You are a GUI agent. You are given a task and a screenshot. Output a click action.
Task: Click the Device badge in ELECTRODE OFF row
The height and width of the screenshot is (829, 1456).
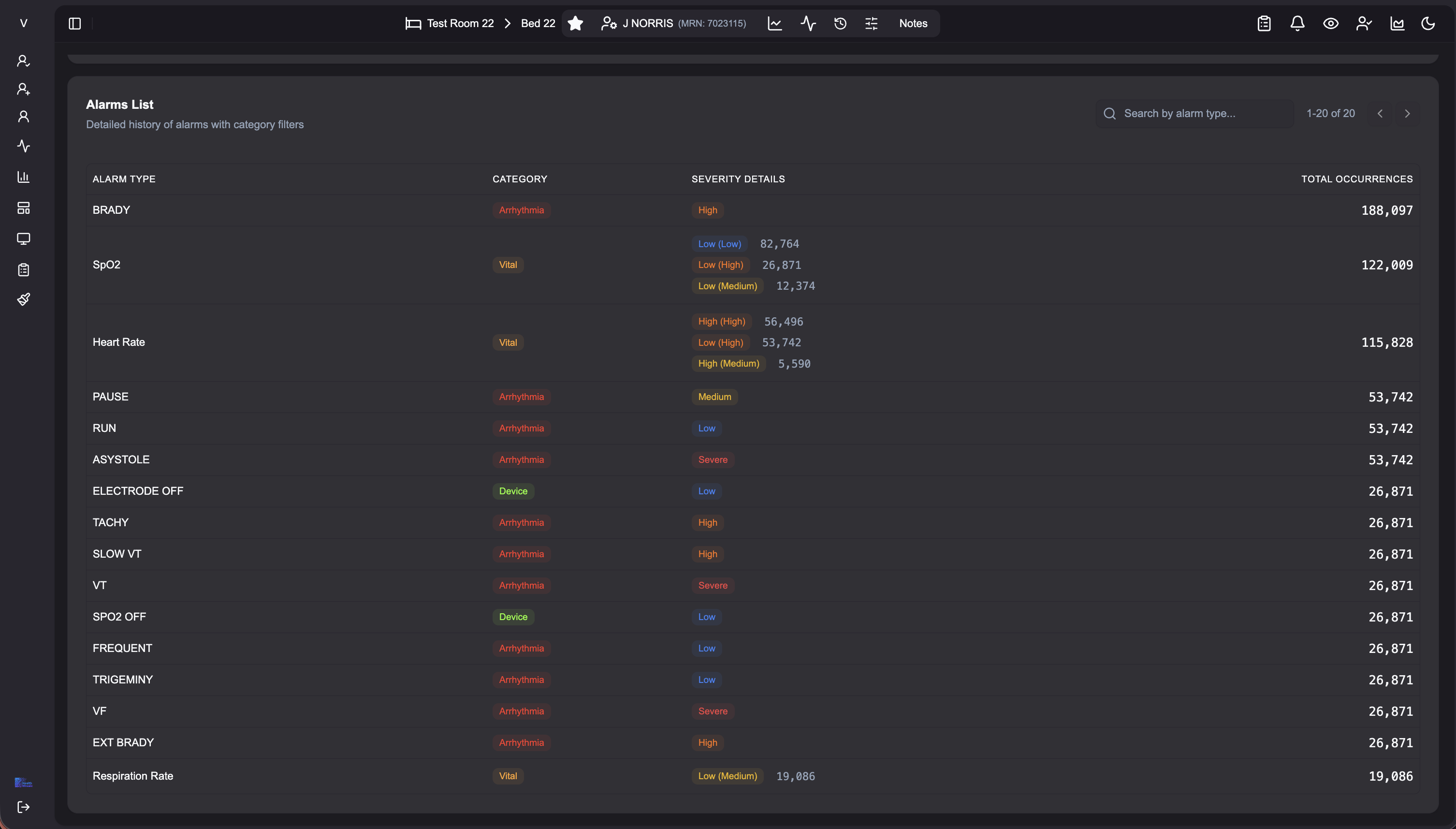click(x=513, y=491)
